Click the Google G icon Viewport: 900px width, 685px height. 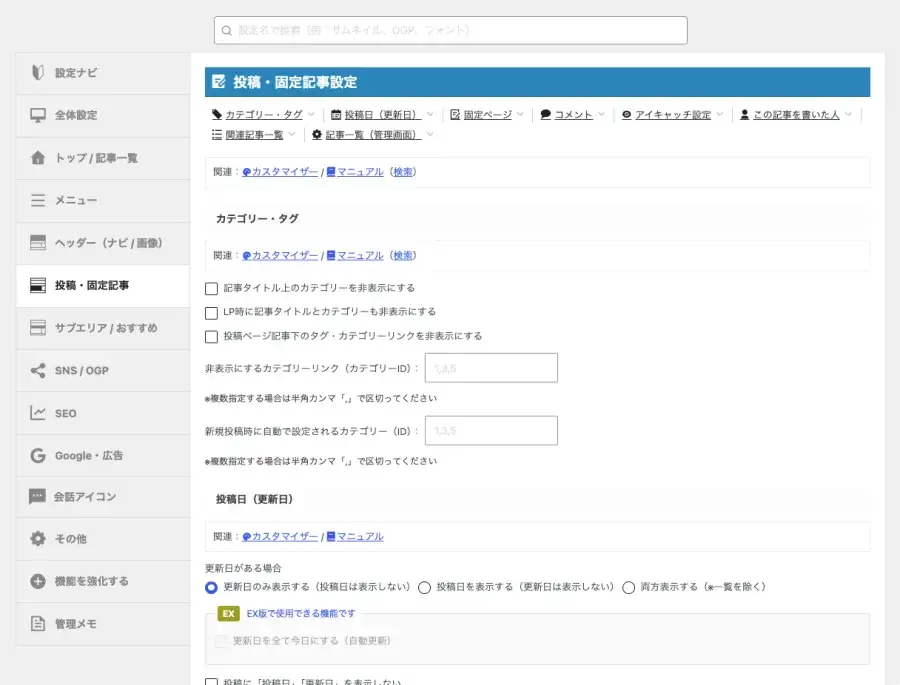[38, 455]
